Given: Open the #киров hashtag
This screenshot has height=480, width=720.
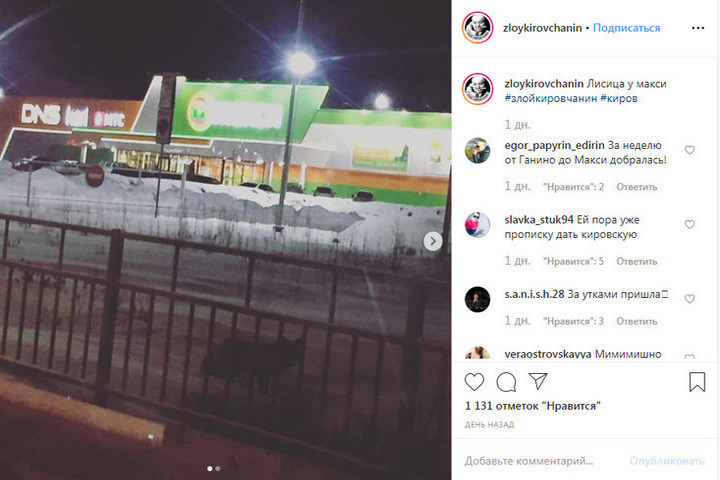Looking at the screenshot, I should 619,98.
